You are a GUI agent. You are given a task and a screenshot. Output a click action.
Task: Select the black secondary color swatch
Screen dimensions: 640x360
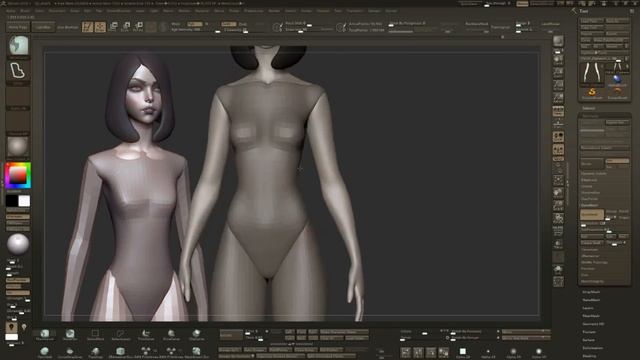click(11, 201)
